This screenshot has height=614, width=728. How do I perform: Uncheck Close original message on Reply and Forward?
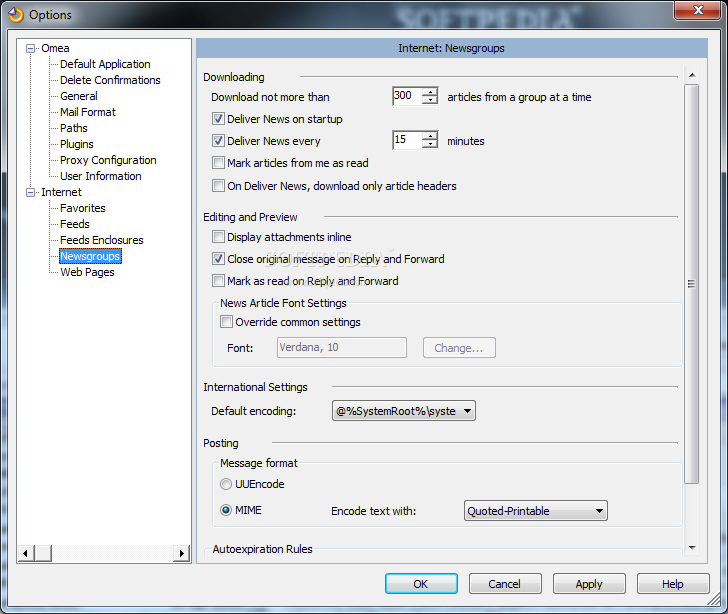click(x=218, y=259)
